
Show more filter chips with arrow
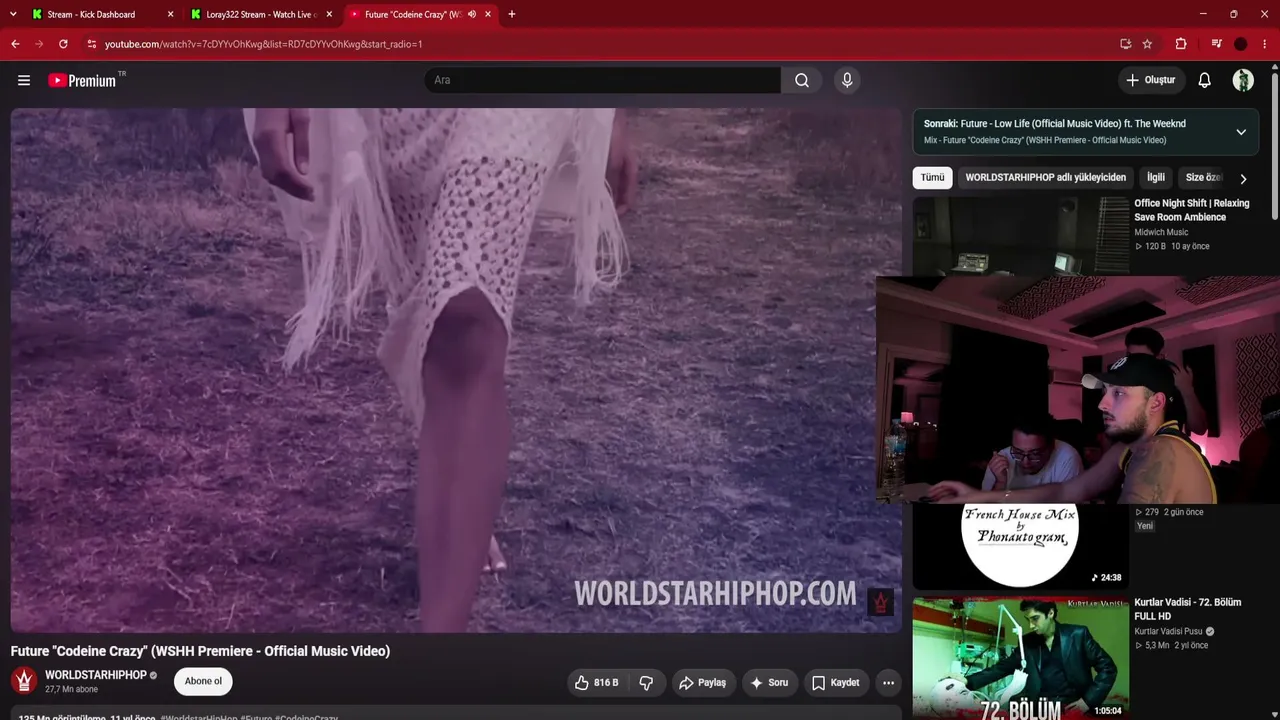(1243, 178)
